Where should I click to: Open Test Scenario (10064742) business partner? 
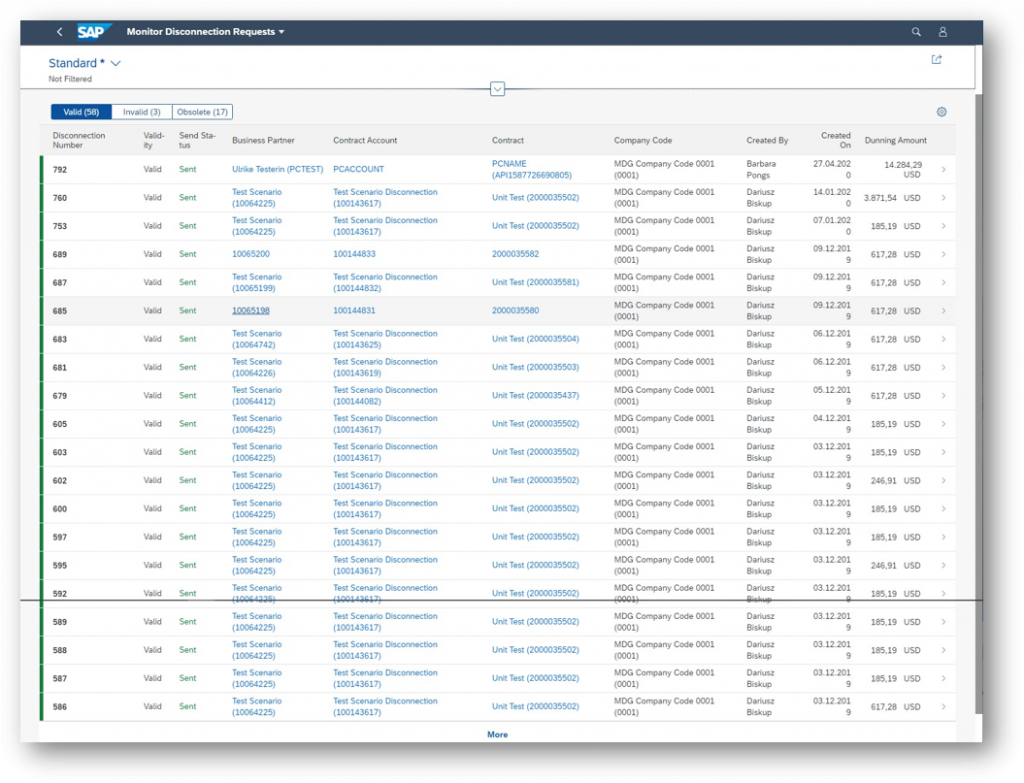pos(257,339)
